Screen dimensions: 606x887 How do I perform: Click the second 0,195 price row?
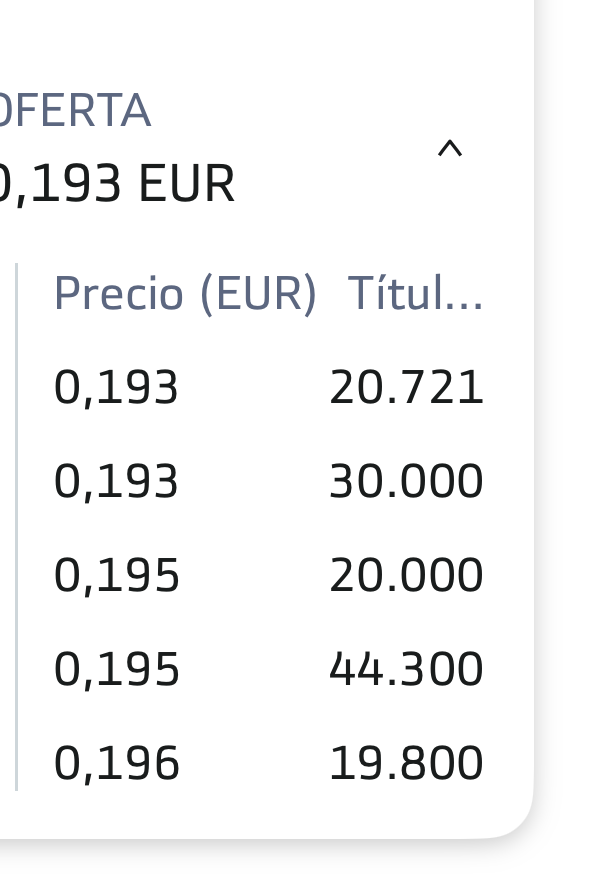point(117,670)
